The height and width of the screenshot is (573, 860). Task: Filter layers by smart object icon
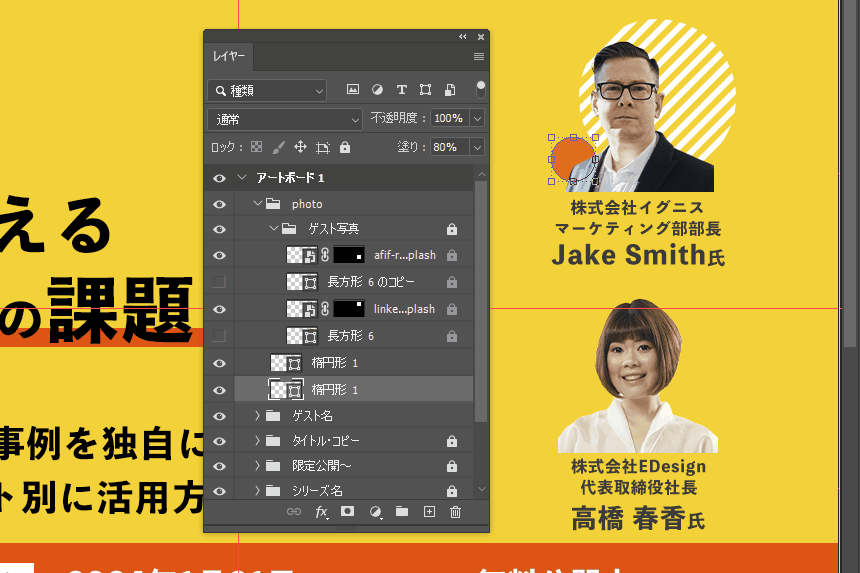click(x=450, y=90)
